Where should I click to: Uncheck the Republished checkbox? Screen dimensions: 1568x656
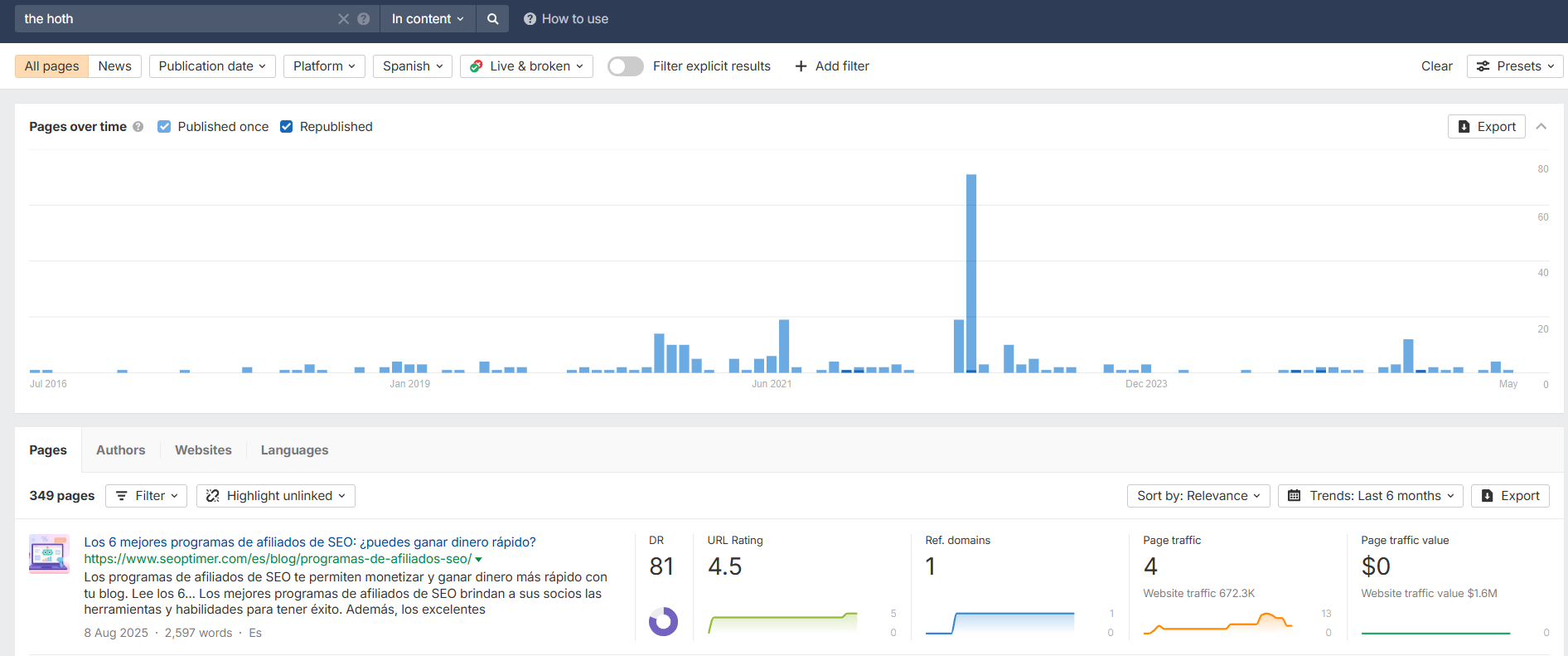tap(287, 127)
